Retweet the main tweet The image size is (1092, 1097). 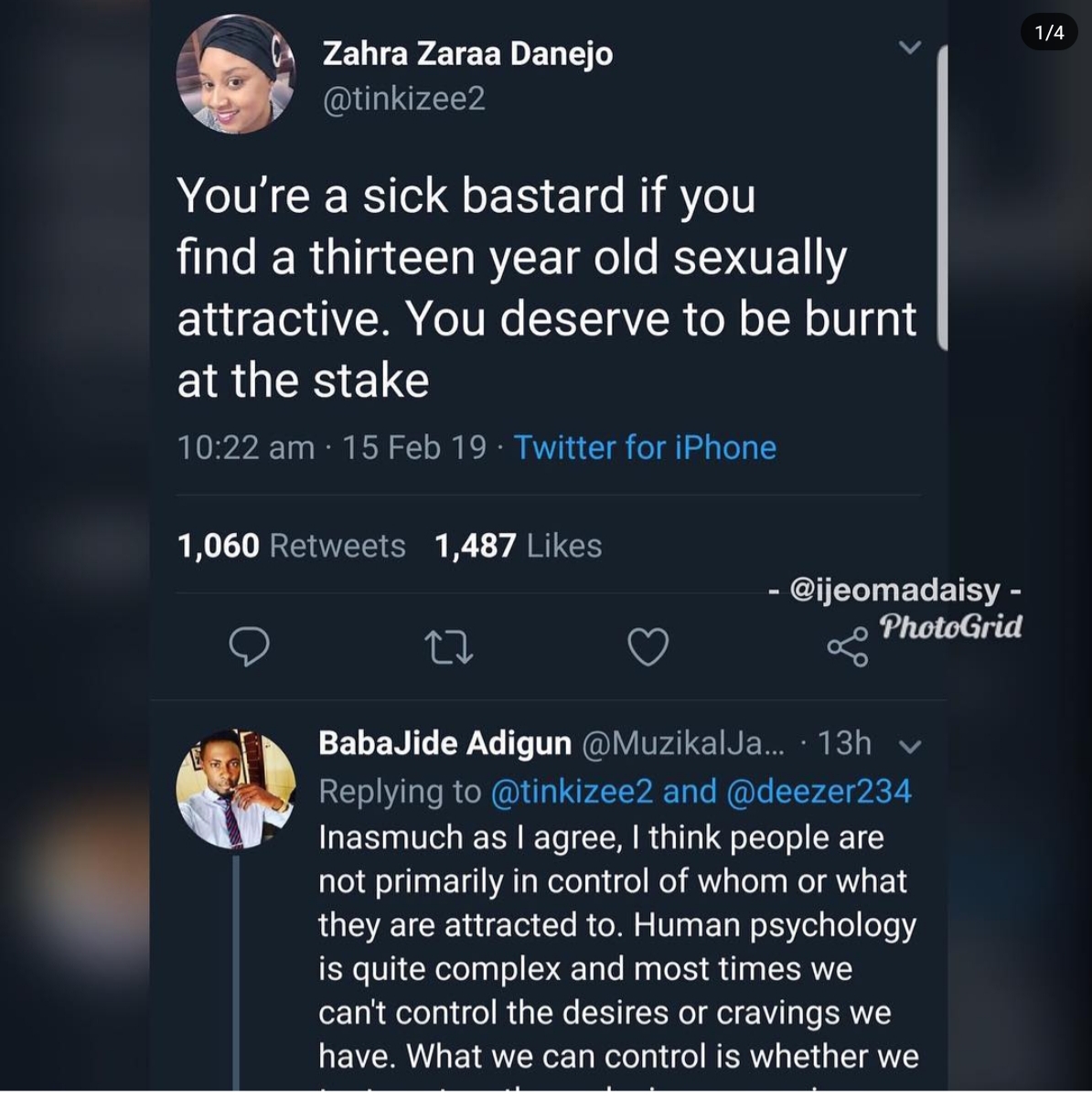point(448,647)
